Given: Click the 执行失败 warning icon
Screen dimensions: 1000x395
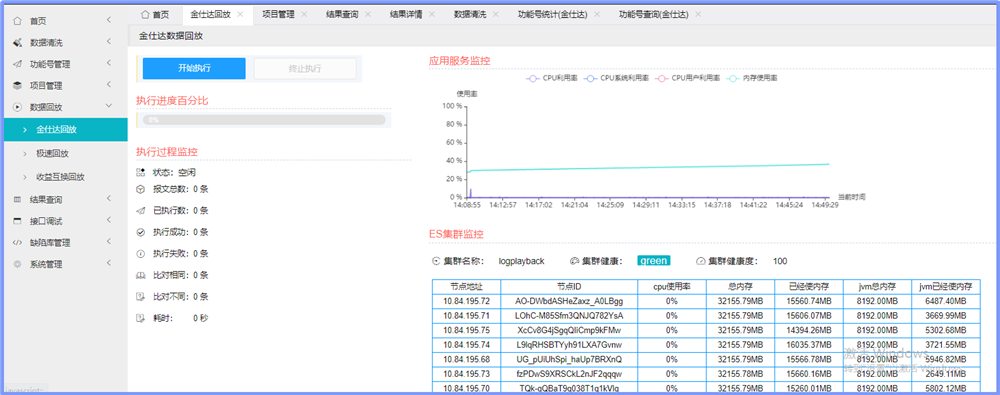Looking at the screenshot, I should point(141,254).
